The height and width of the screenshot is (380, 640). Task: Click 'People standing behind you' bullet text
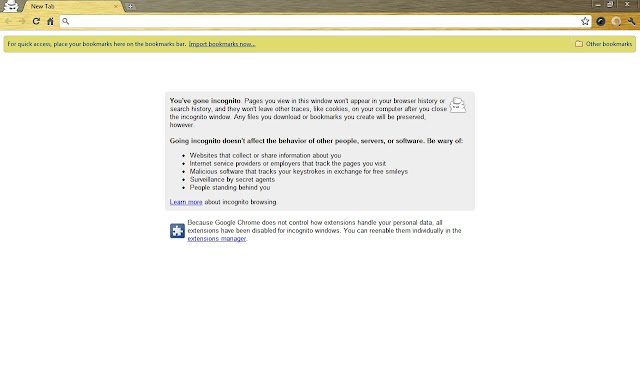[x=230, y=188]
